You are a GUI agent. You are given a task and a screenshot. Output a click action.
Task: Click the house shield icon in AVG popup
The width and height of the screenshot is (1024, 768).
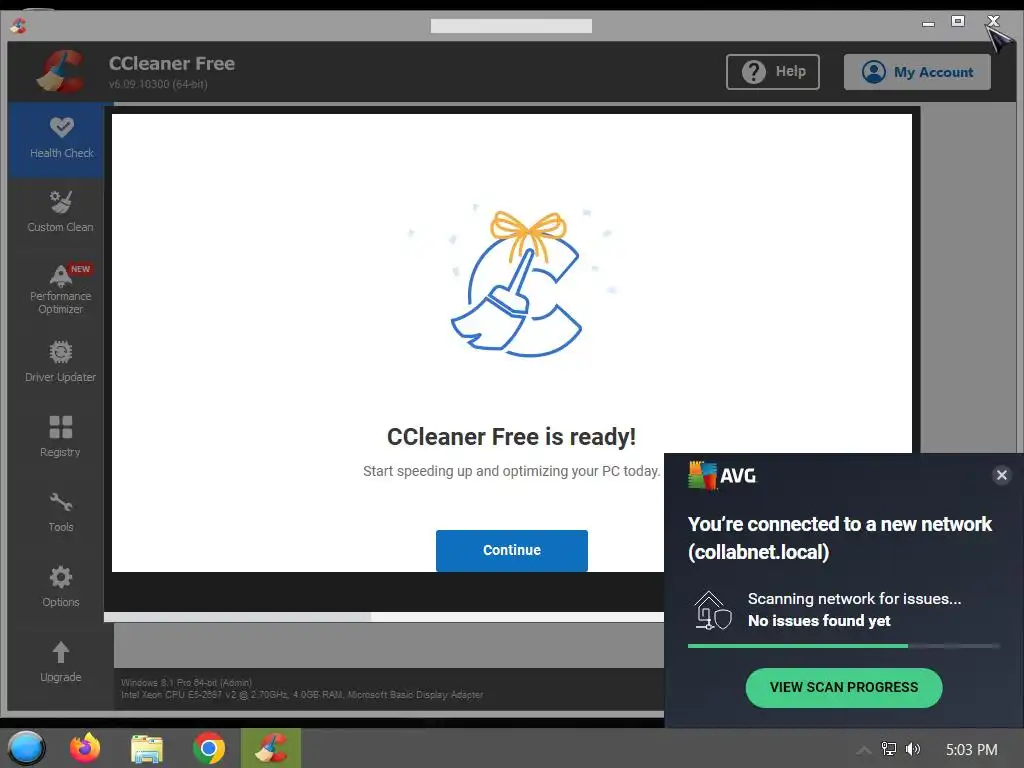712,611
